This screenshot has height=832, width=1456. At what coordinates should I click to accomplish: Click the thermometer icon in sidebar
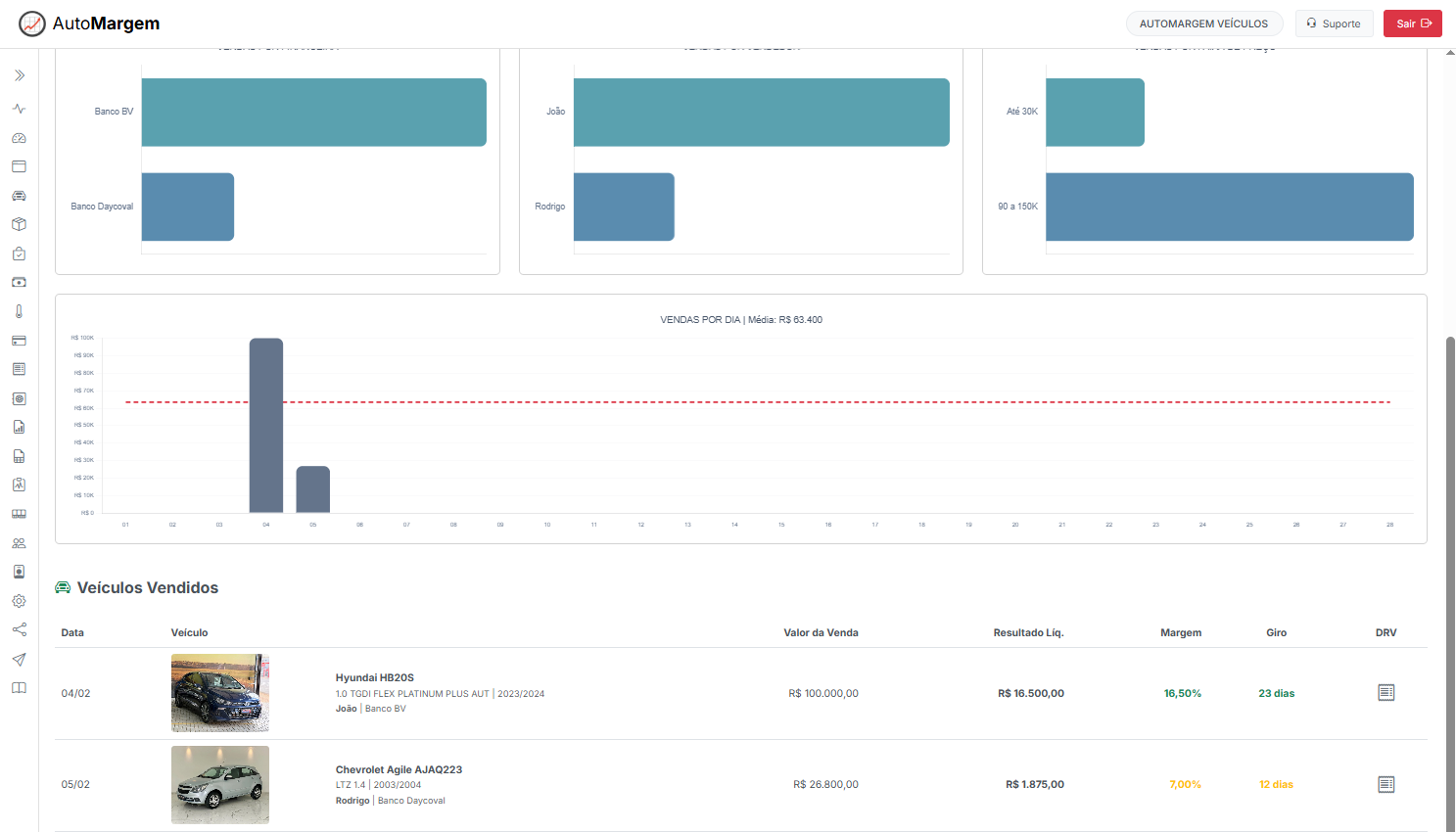[19, 311]
